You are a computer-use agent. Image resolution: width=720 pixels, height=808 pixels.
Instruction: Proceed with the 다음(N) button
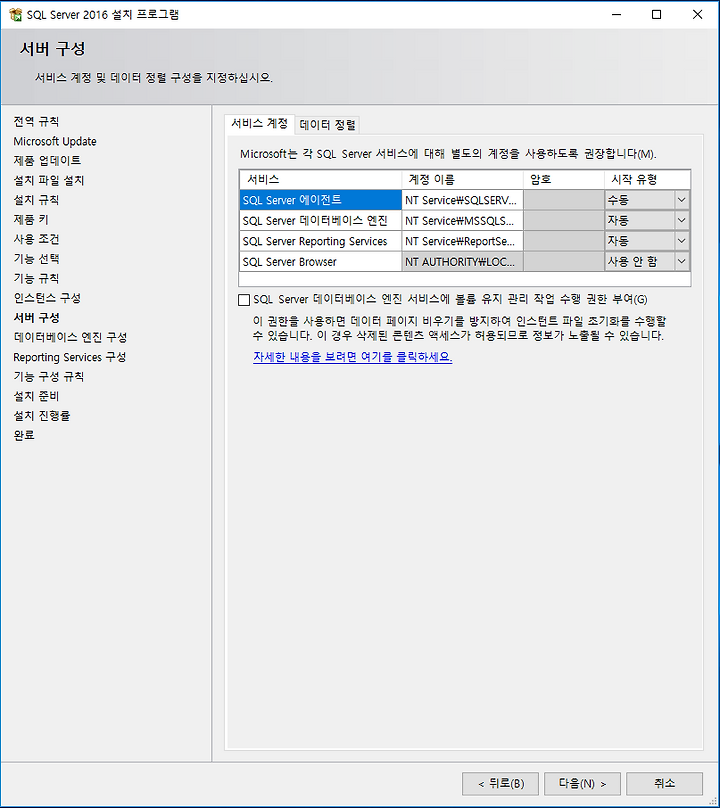click(x=582, y=784)
